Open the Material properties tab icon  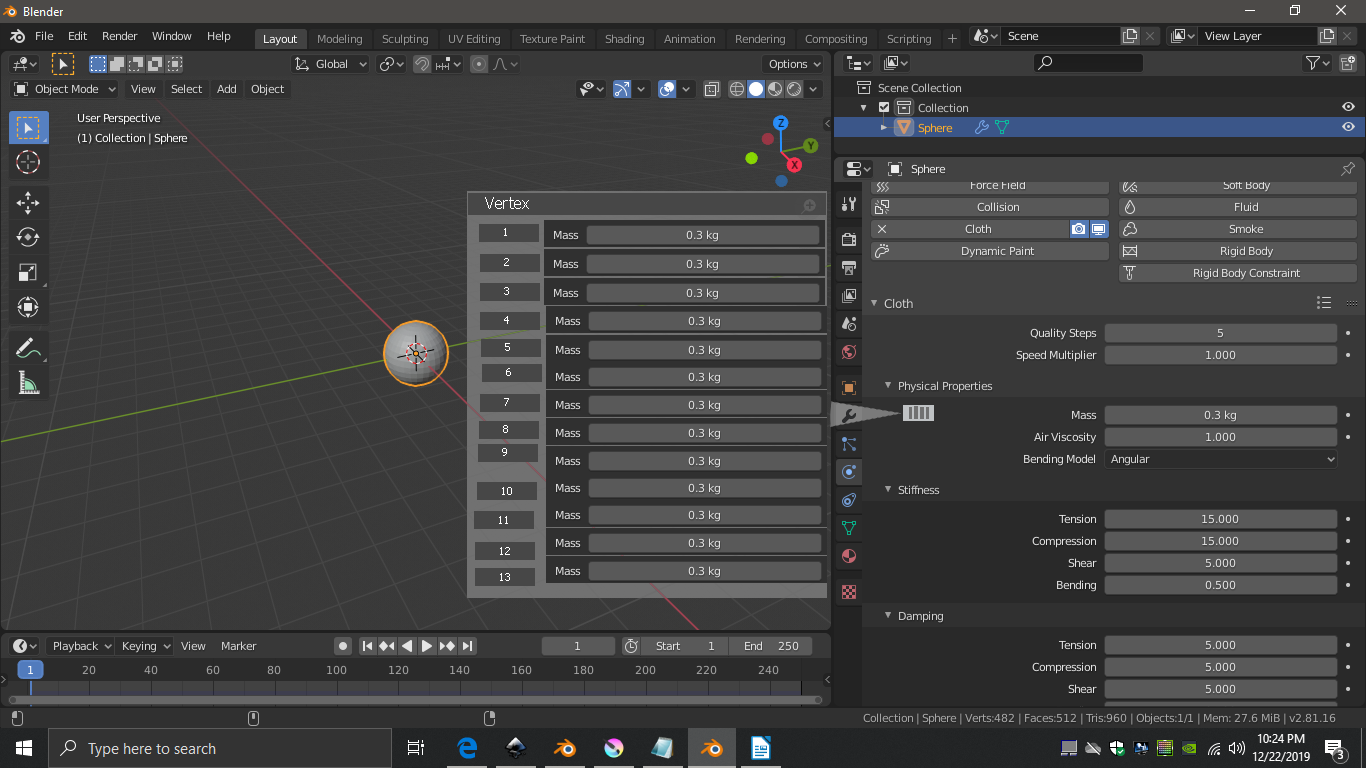tap(849, 556)
